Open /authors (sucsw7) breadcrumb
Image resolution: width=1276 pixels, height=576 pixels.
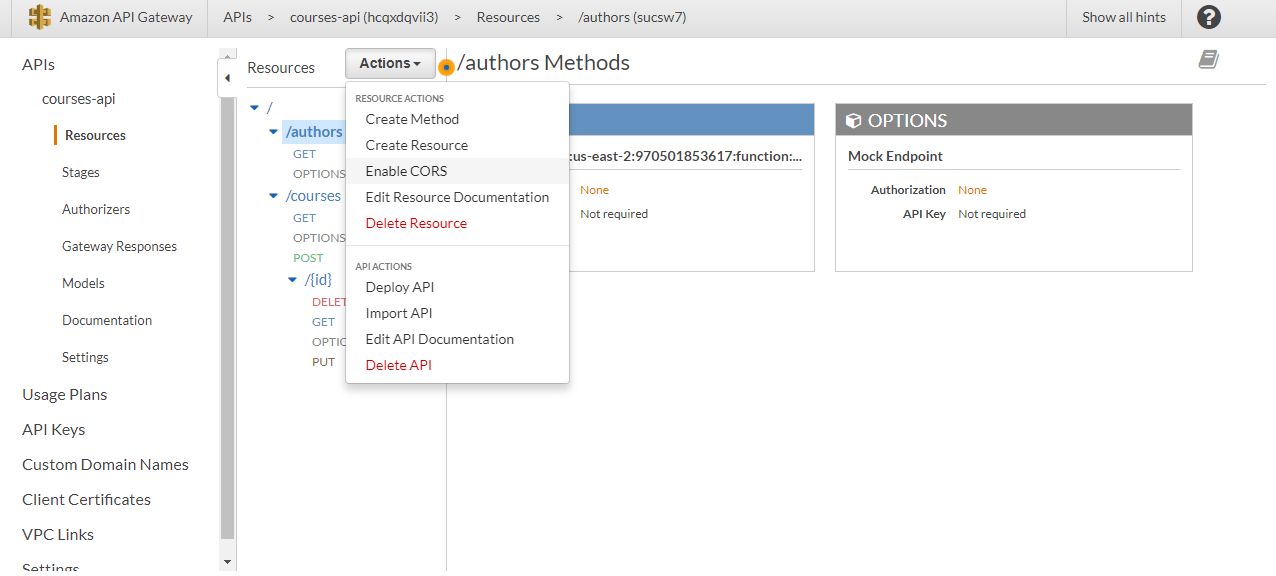pos(632,17)
